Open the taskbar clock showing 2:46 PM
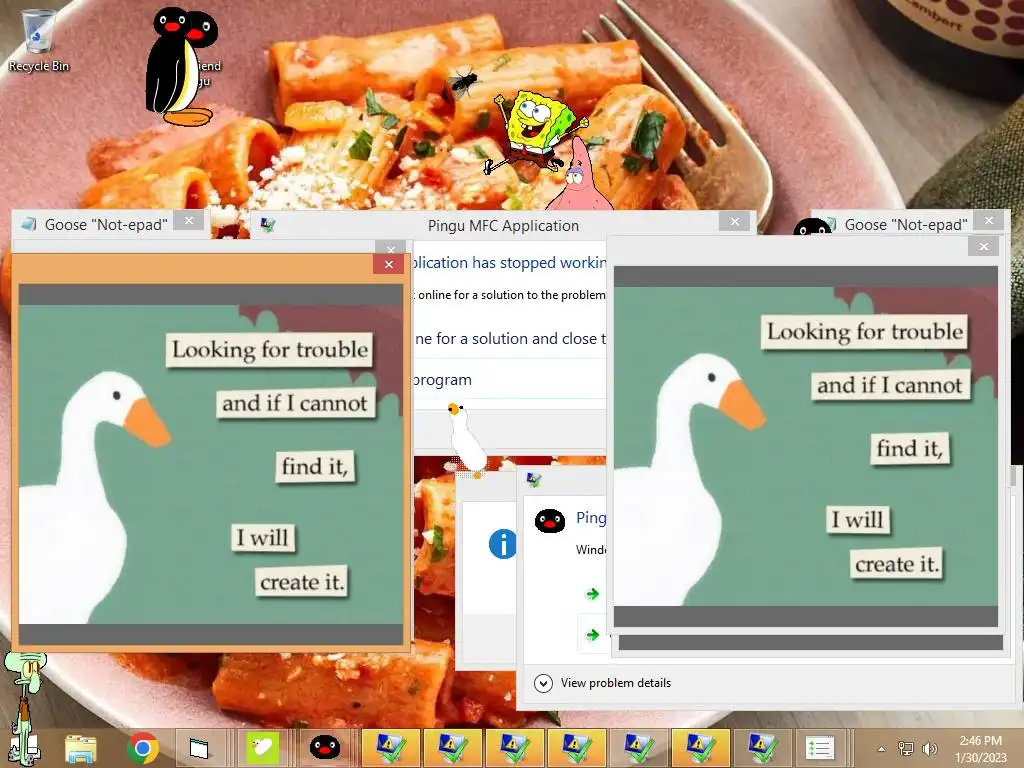1024x768 pixels. [x=980, y=748]
